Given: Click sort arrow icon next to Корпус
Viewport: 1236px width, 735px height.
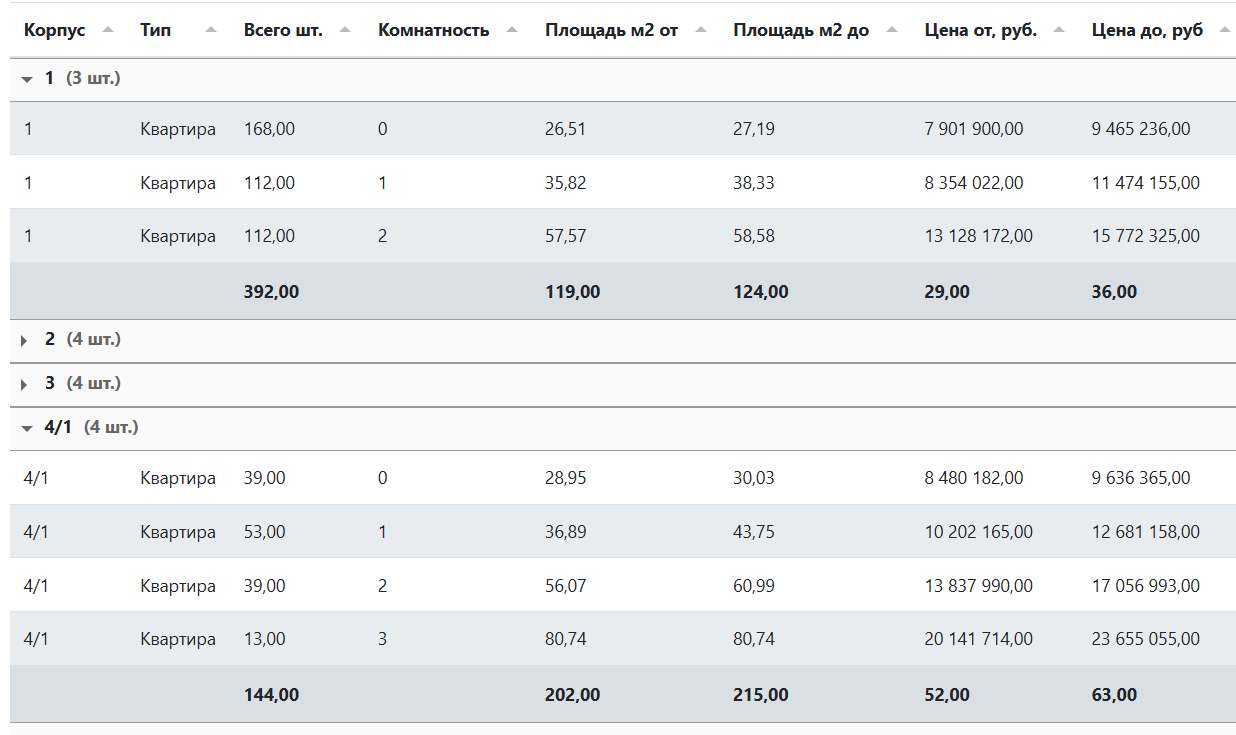Looking at the screenshot, I should 108,30.
